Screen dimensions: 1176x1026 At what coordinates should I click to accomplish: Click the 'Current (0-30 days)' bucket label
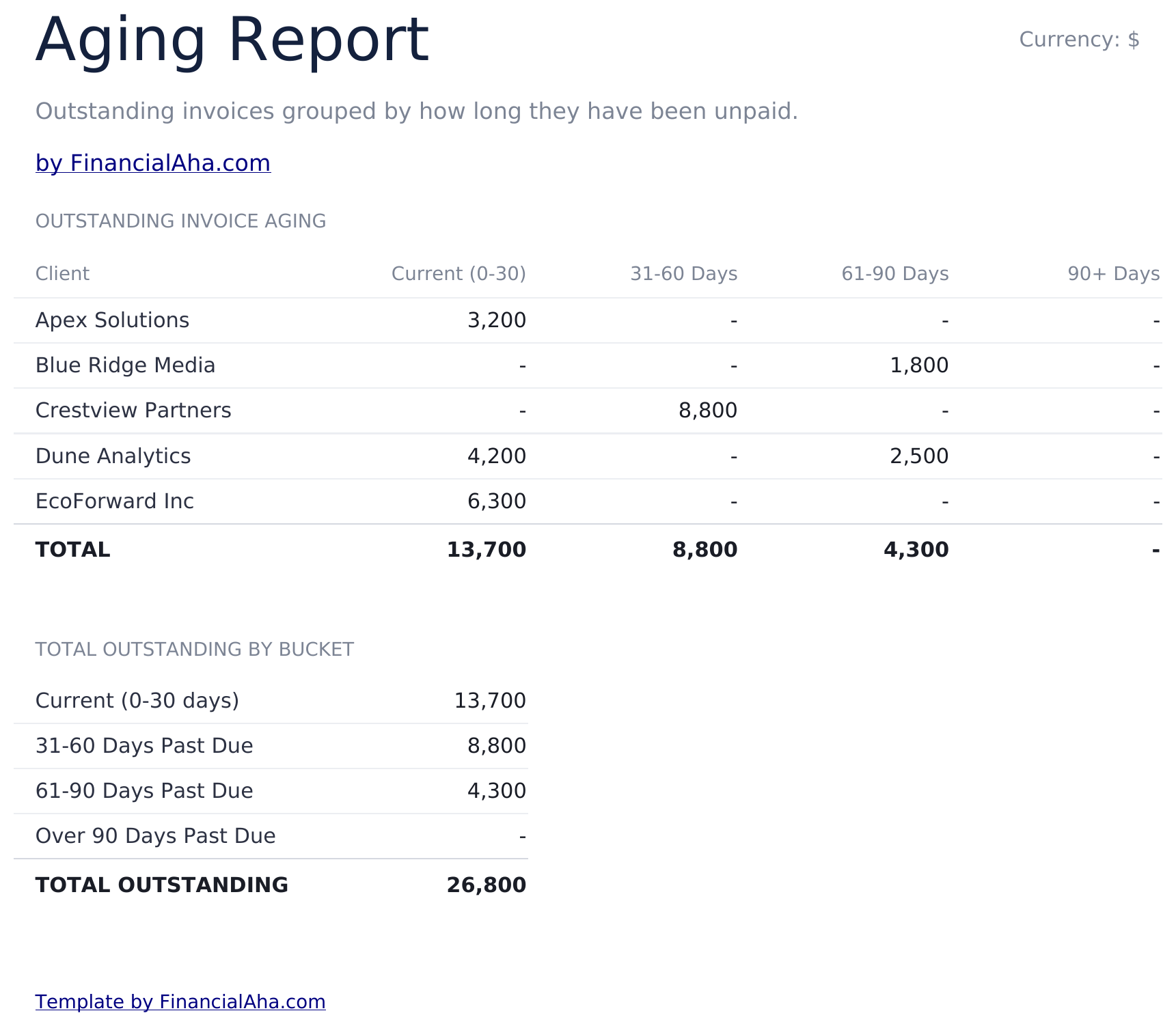[137, 701]
